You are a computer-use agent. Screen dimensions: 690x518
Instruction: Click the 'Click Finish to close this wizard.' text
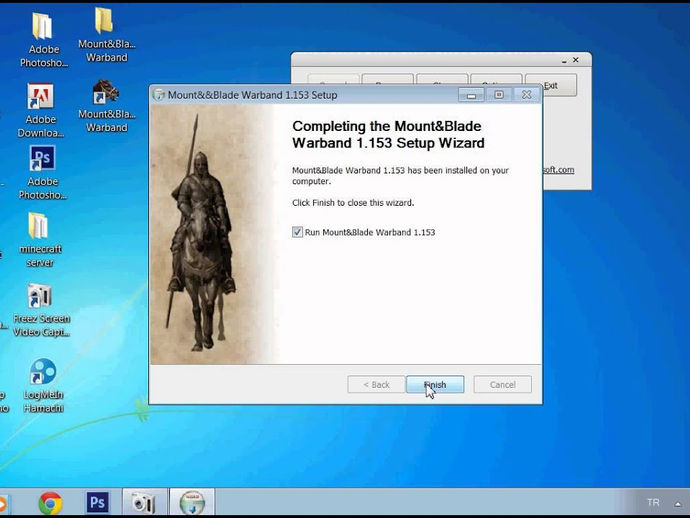click(353, 203)
